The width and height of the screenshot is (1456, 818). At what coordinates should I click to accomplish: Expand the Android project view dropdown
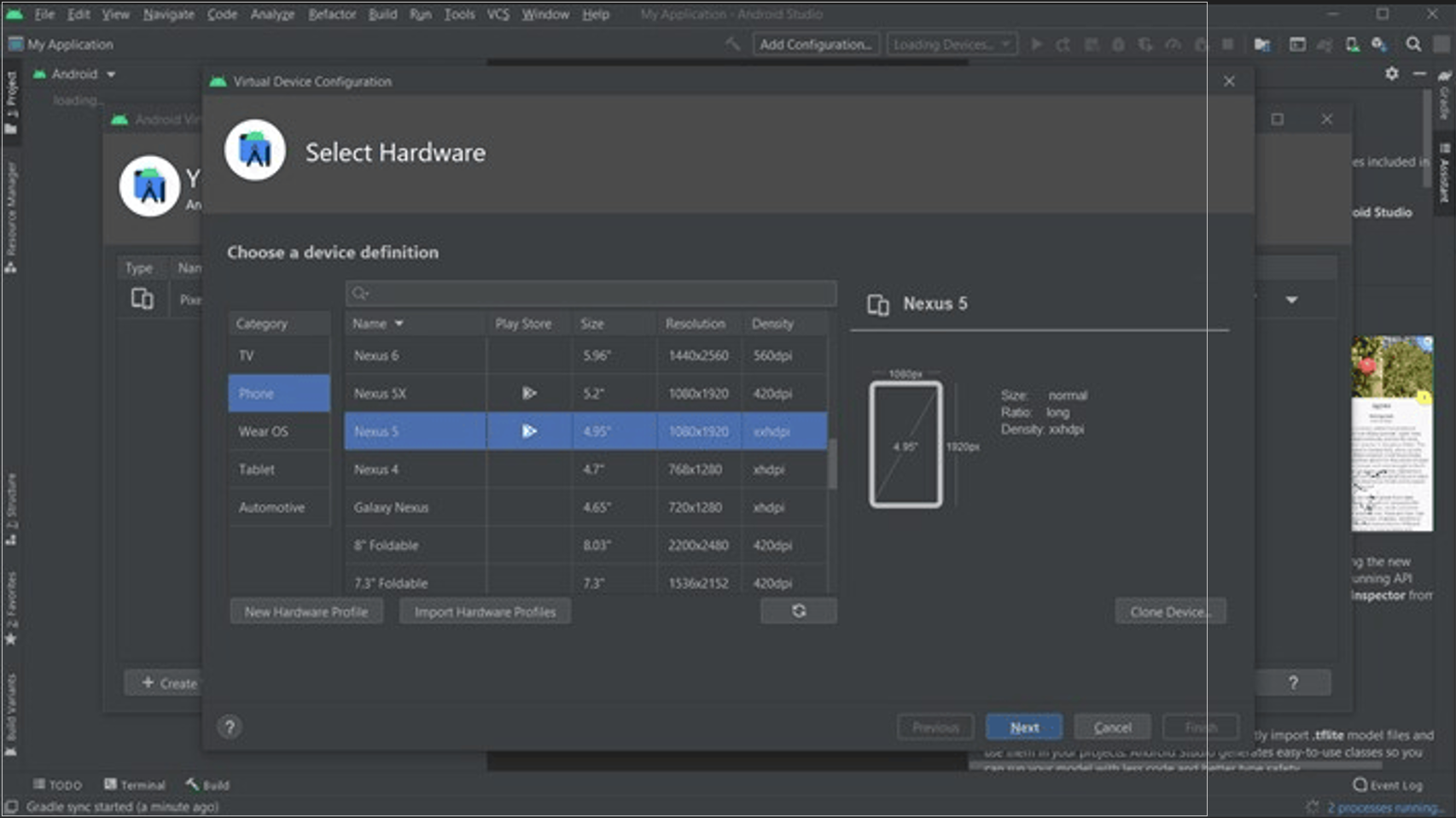pos(110,74)
